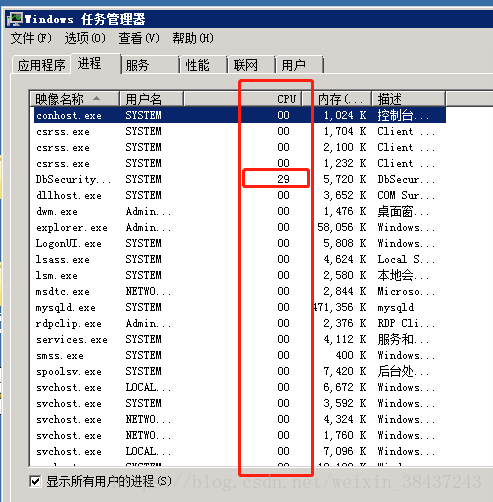Click description Microso... of msdtc.exe
Viewport: 493px width, 502px height.
point(406,291)
